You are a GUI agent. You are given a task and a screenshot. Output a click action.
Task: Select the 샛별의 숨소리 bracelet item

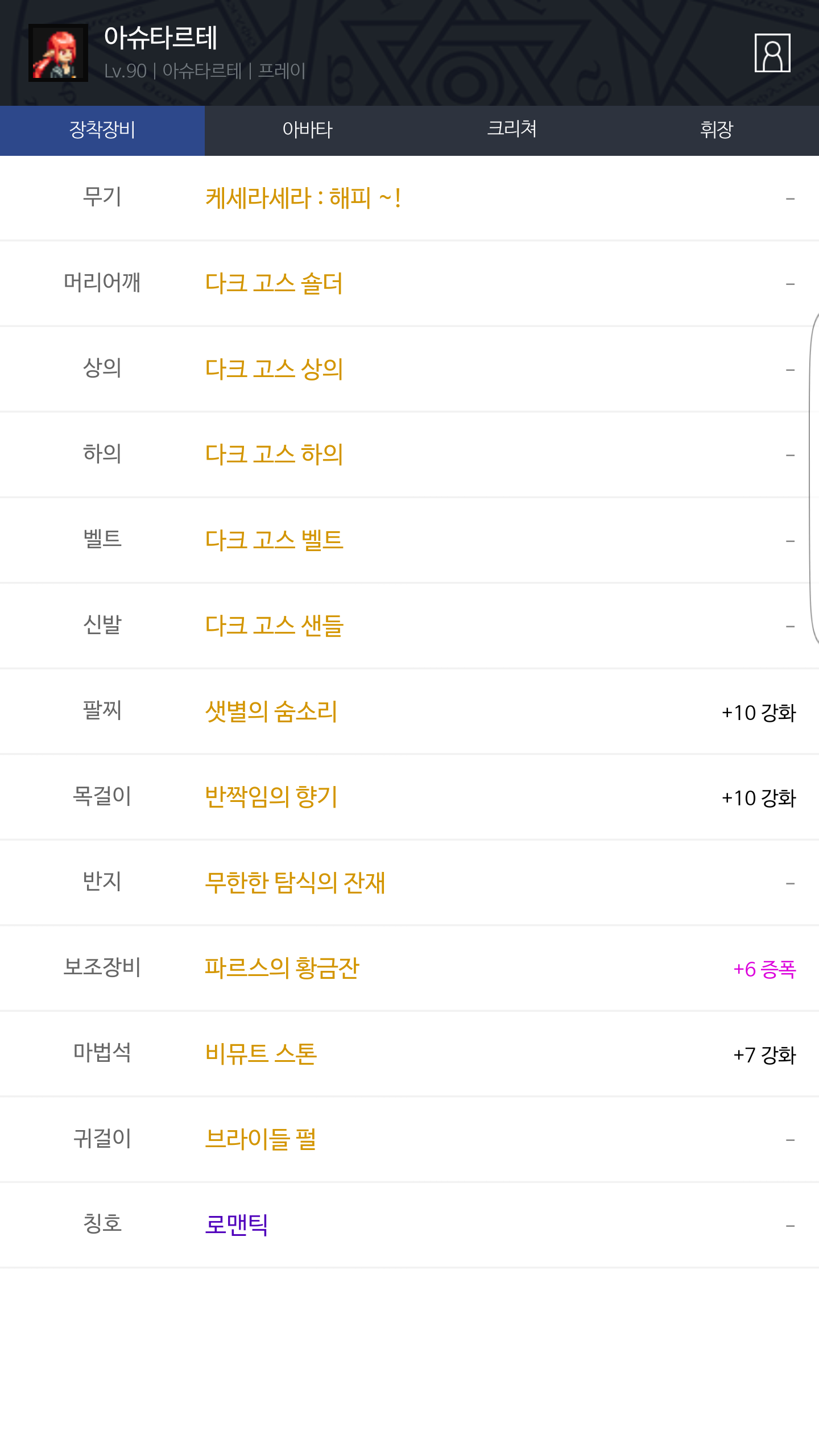(271, 712)
